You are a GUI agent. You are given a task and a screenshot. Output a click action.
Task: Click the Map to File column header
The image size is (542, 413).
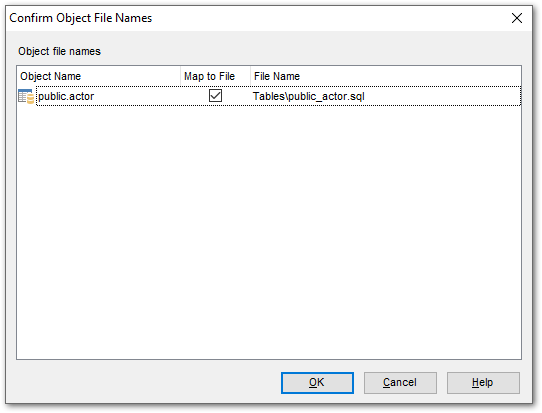pos(215,76)
